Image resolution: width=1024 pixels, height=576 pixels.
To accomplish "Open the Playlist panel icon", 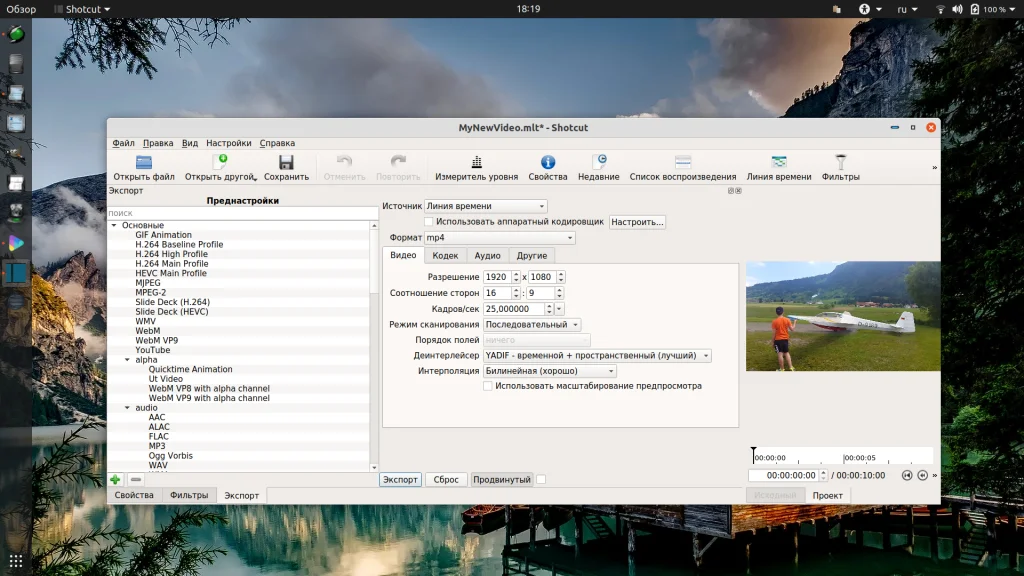I will click(683, 163).
